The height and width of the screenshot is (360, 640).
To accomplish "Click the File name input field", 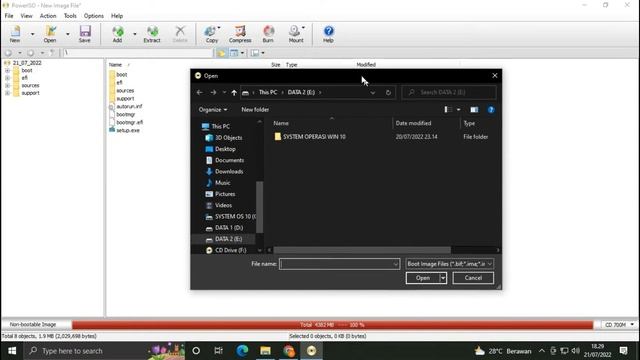I will [339, 264].
